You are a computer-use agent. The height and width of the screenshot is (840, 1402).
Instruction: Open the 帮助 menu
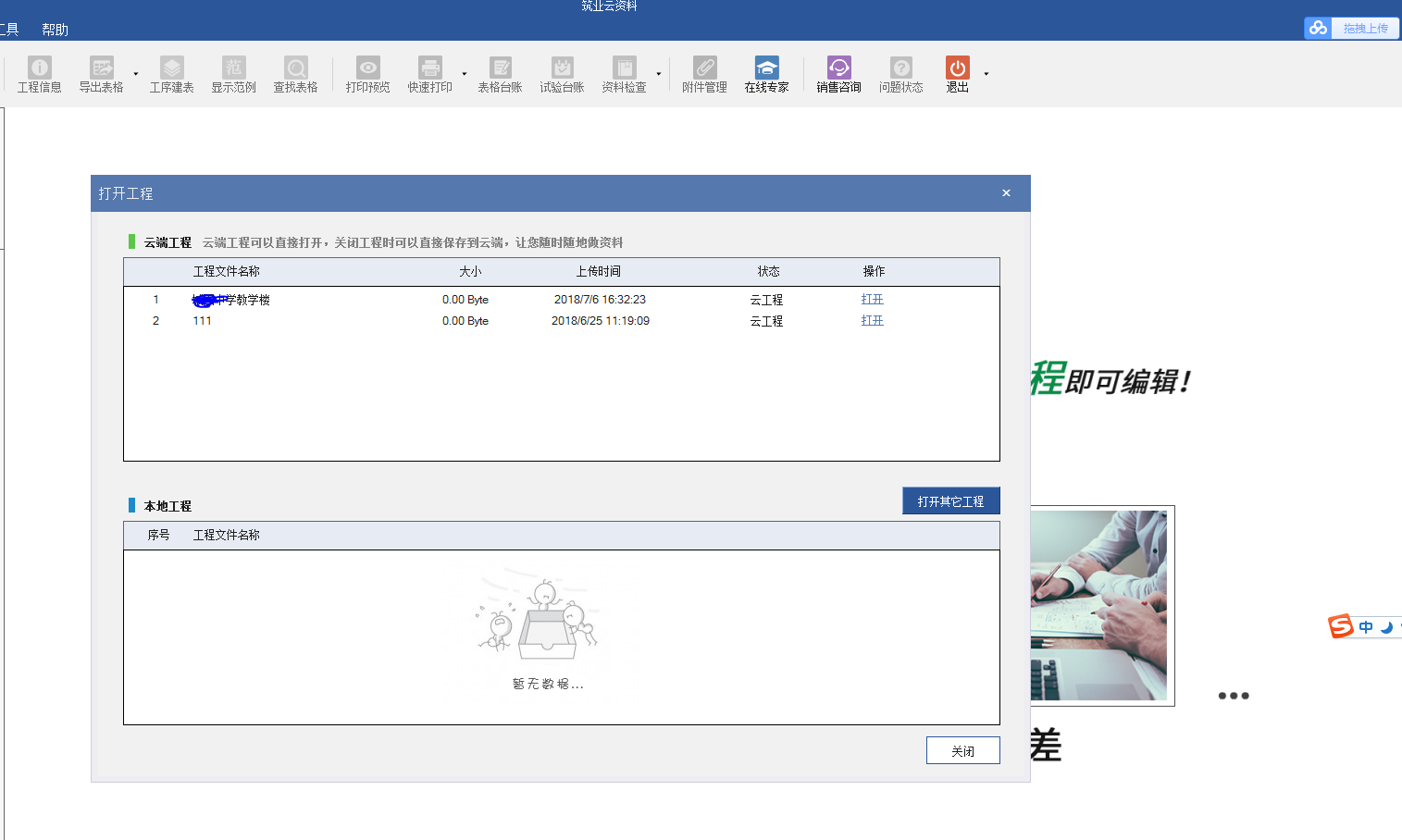point(56,30)
